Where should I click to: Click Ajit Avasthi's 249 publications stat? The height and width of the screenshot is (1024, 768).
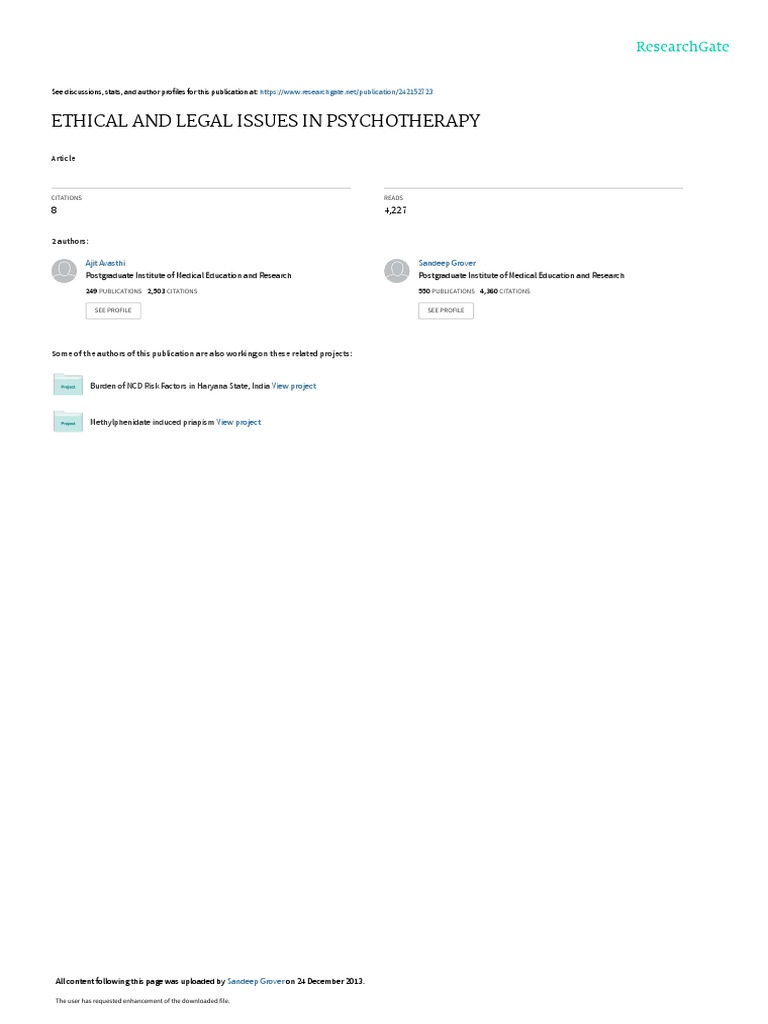[x=114, y=291]
